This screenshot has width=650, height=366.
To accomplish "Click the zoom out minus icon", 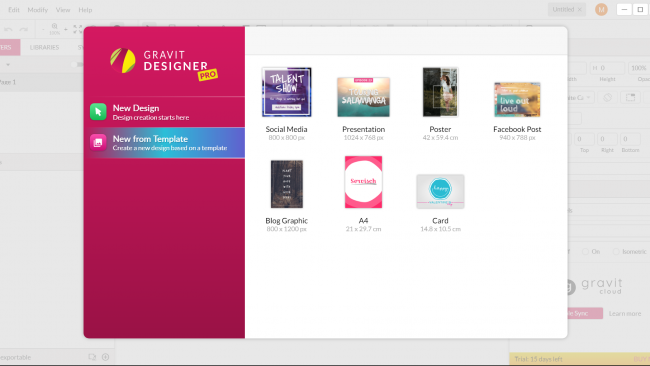I will click(x=44, y=29).
